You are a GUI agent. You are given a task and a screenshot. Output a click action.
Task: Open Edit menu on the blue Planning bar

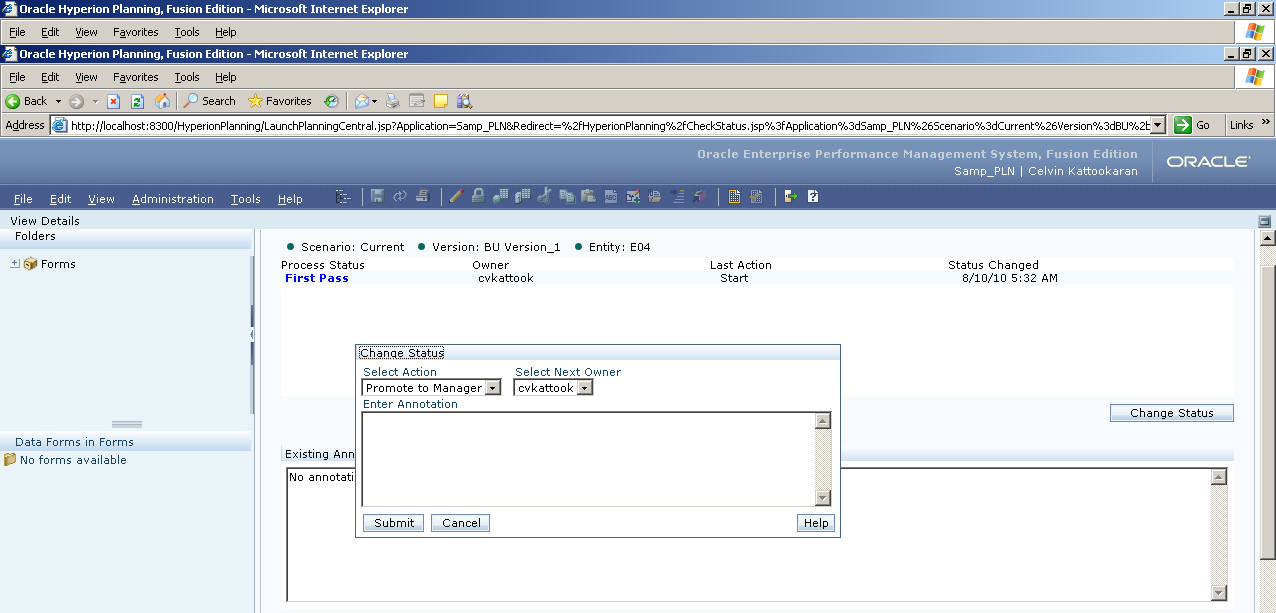click(61, 199)
